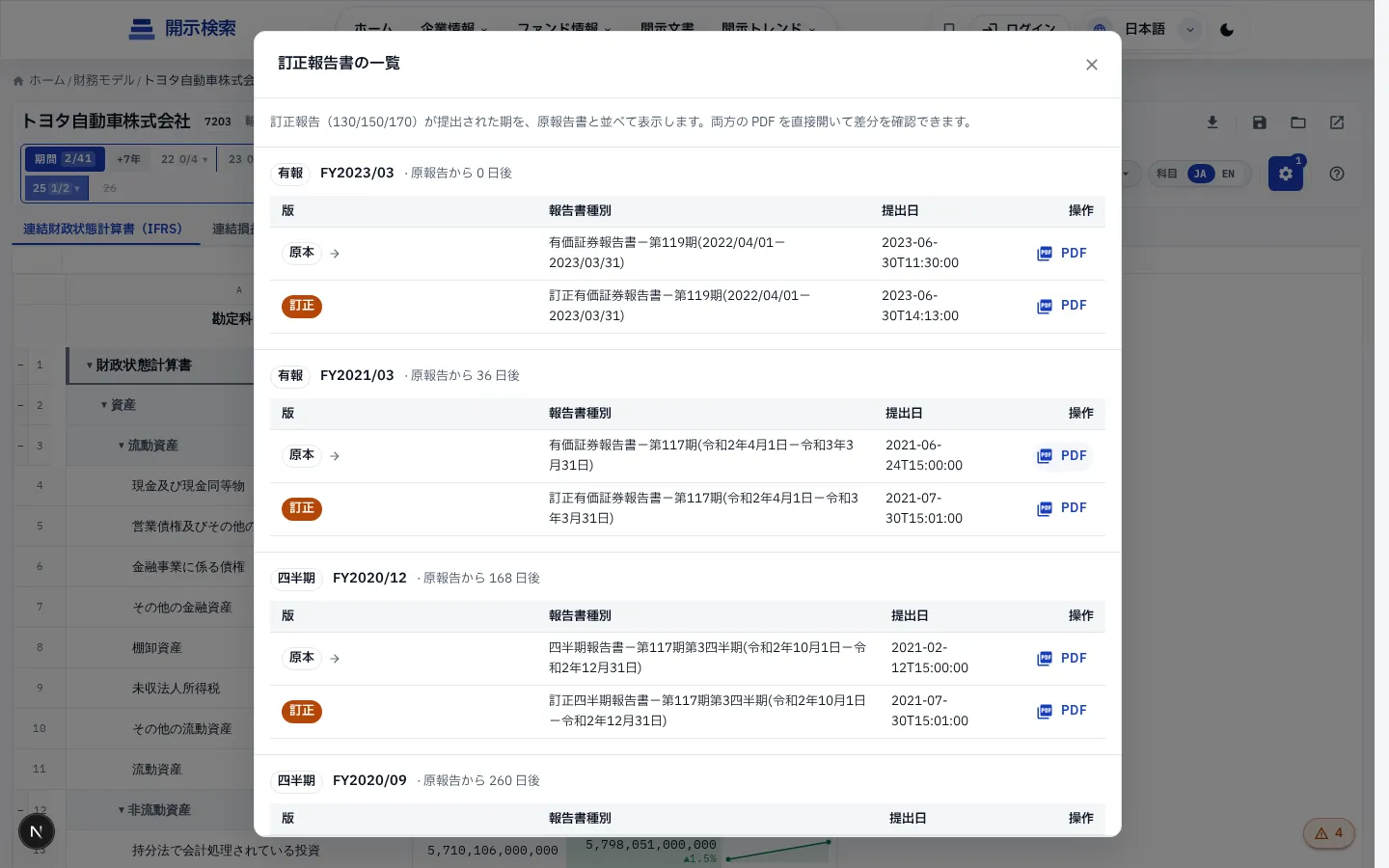Click 財務モデル breadcrumb link
Image resolution: width=1389 pixels, height=868 pixels.
[x=104, y=80]
